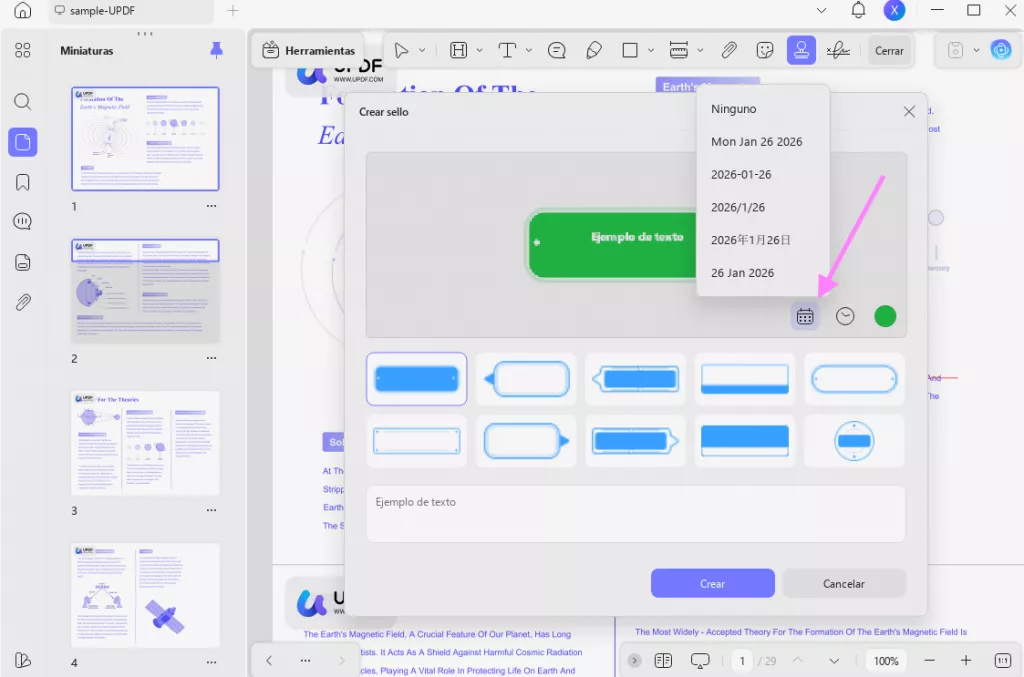
Task: Select the signature tool
Action: (x=838, y=50)
